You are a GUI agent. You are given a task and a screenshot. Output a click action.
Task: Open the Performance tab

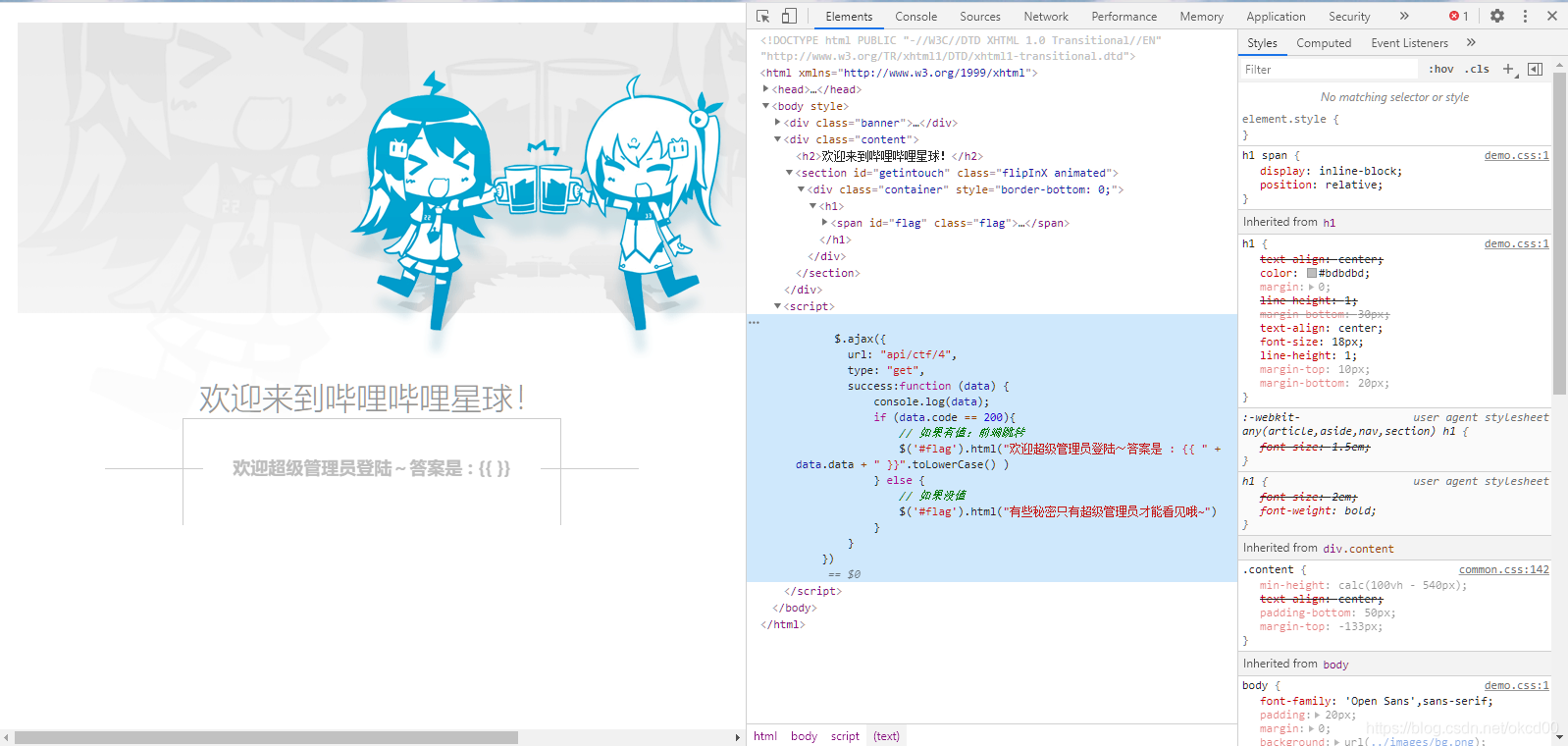point(1124,17)
